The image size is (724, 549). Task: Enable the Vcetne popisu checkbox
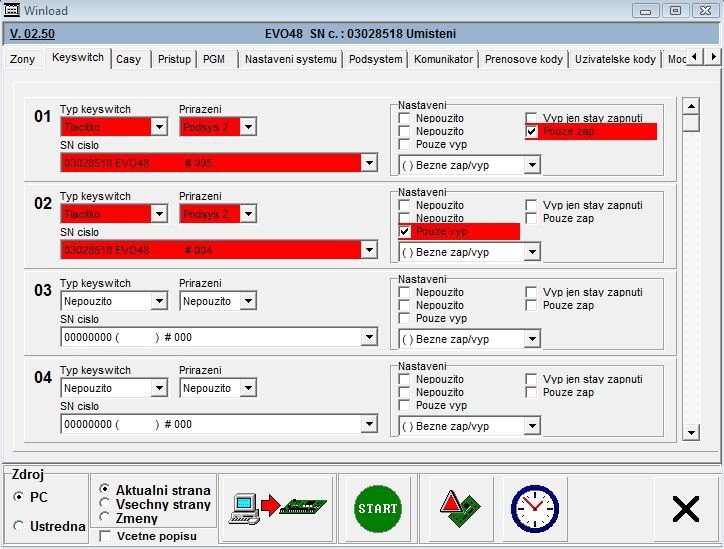[106, 537]
